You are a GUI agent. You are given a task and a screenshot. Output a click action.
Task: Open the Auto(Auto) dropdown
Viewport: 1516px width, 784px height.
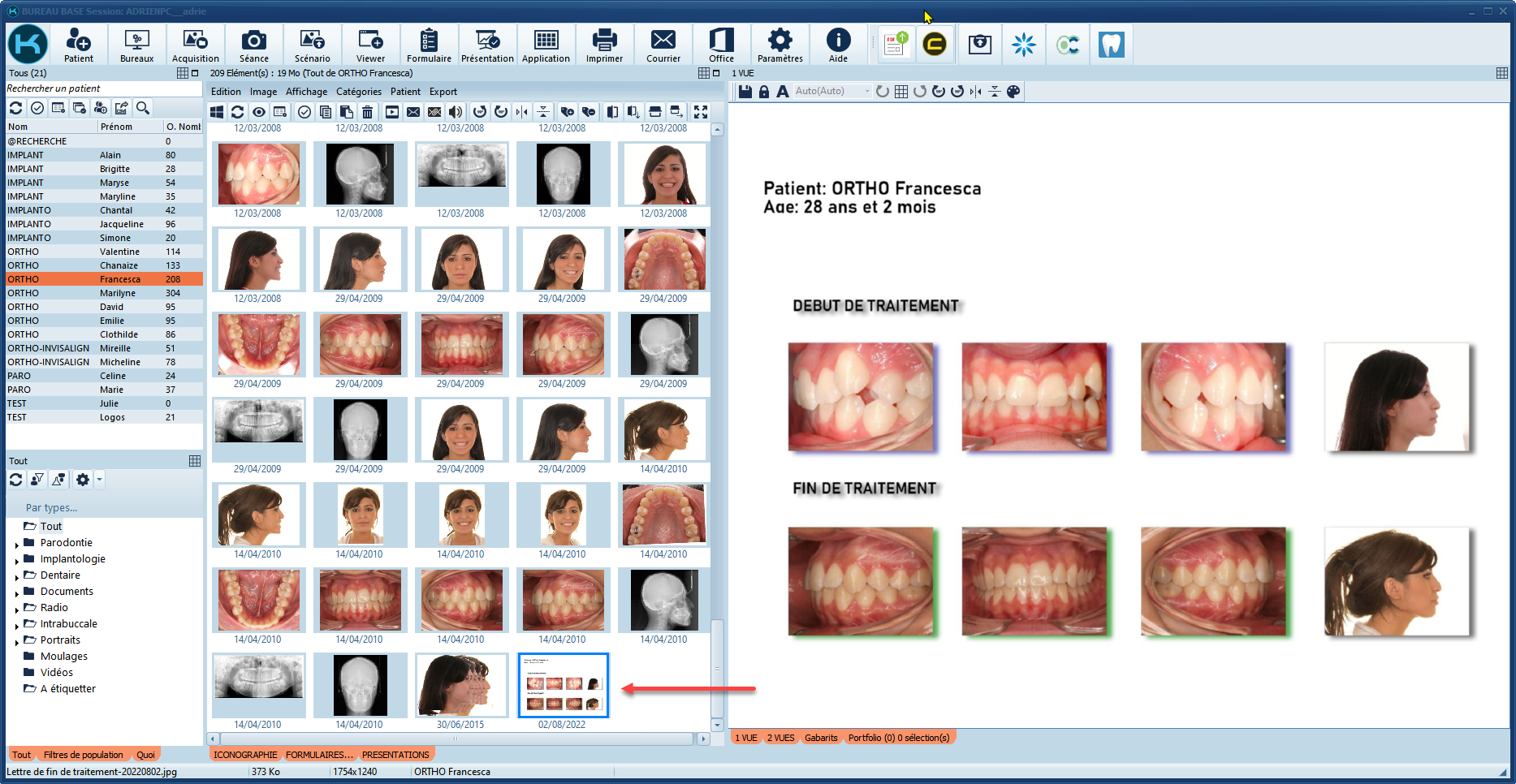coord(866,92)
